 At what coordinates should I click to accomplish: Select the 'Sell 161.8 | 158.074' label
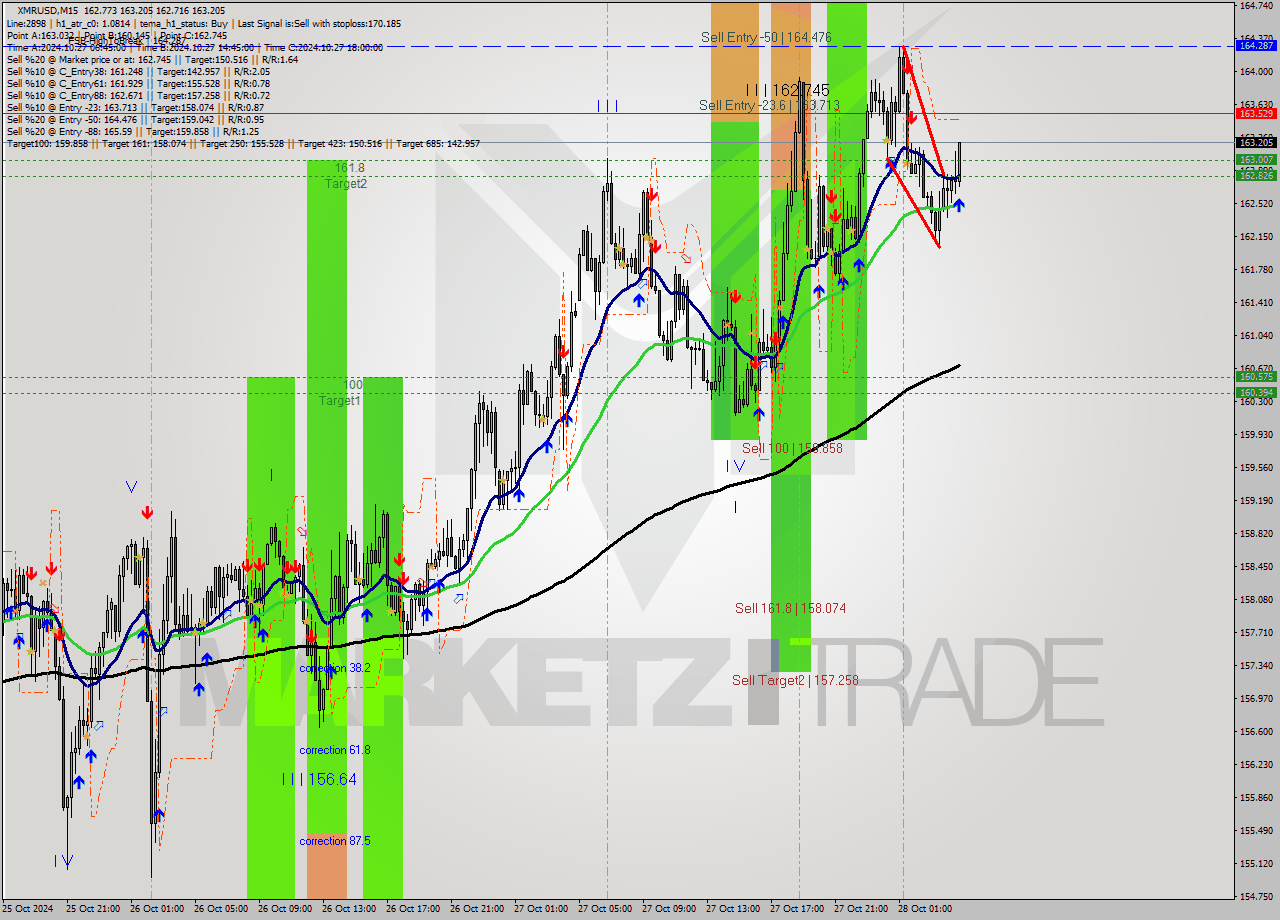pyautogui.click(x=790, y=608)
